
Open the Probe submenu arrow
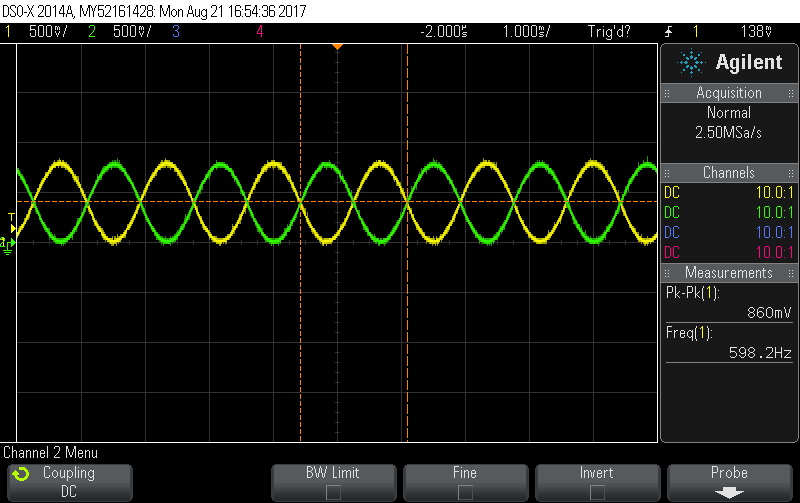coord(729,493)
